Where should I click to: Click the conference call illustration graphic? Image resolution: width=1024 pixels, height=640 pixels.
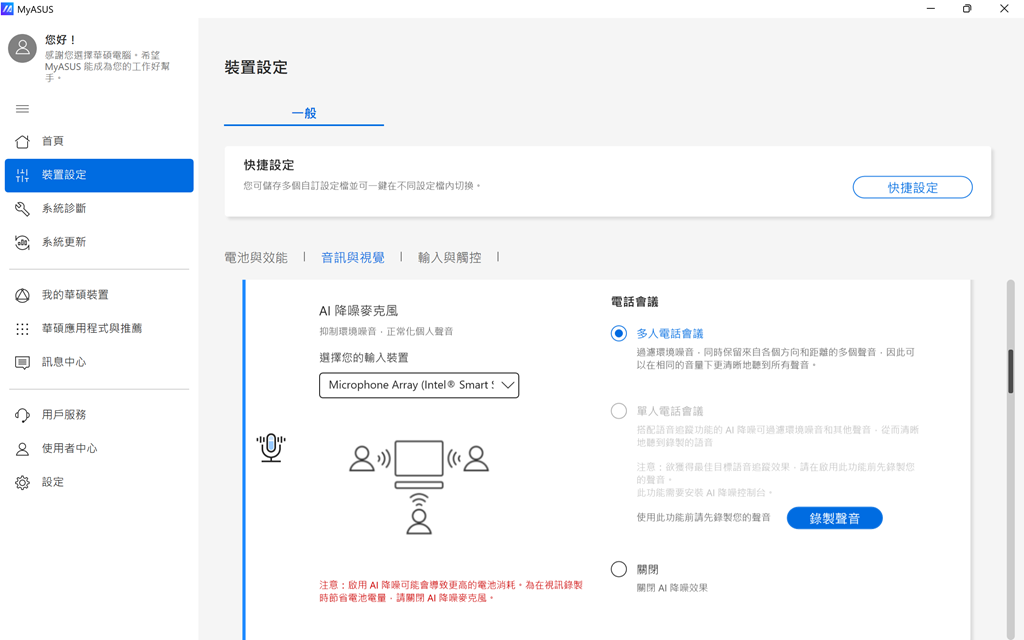coord(419,487)
